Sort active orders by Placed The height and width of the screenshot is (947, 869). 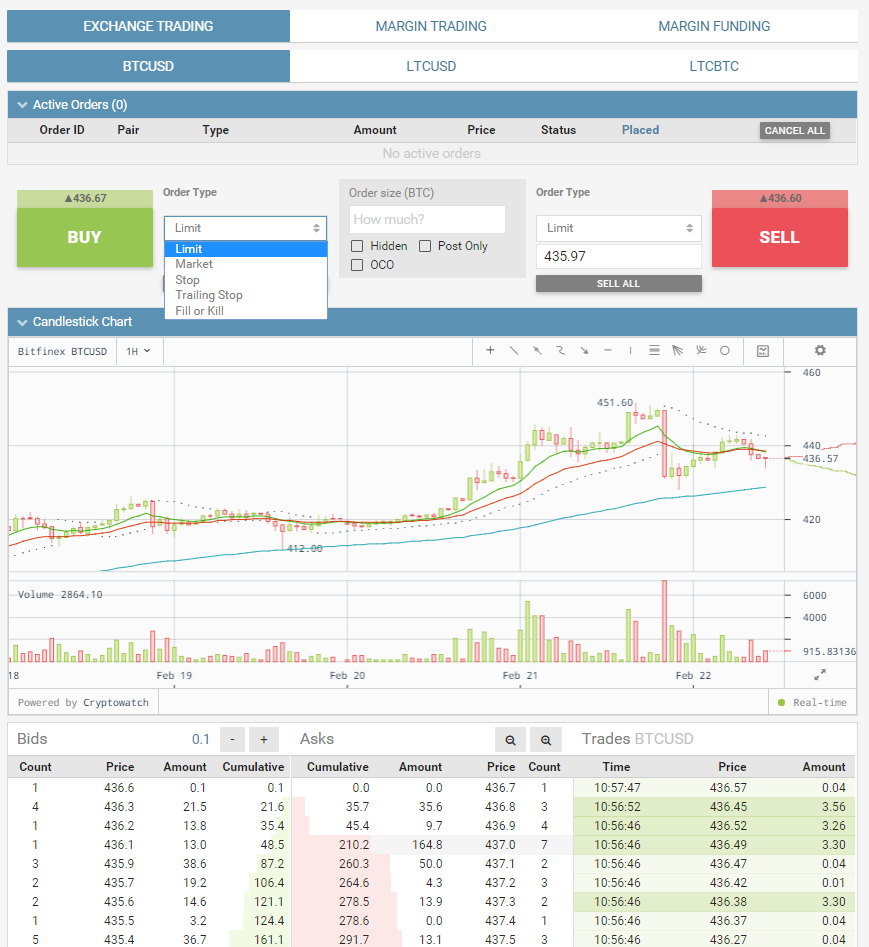coord(640,130)
